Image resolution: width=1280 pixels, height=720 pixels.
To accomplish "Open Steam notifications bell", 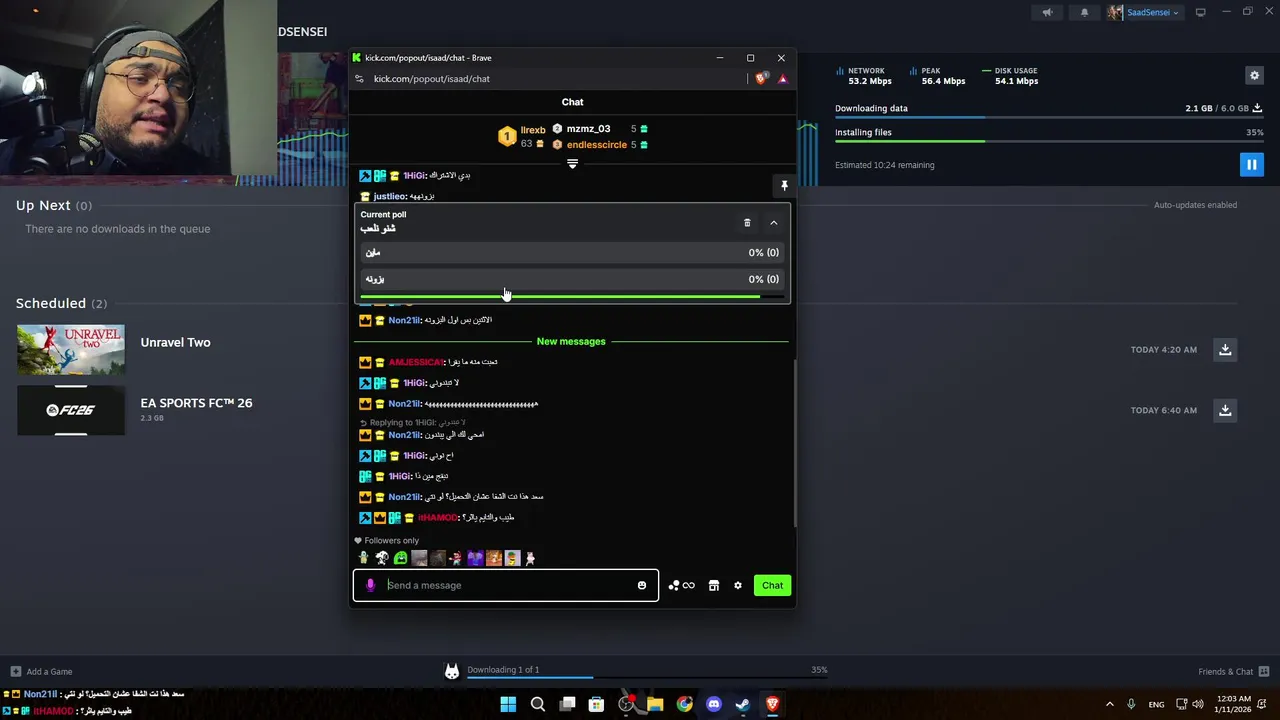I will (1084, 13).
